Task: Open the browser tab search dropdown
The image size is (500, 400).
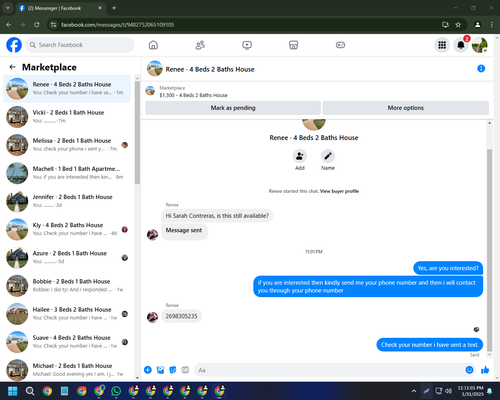Action: [x=7, y=8]
